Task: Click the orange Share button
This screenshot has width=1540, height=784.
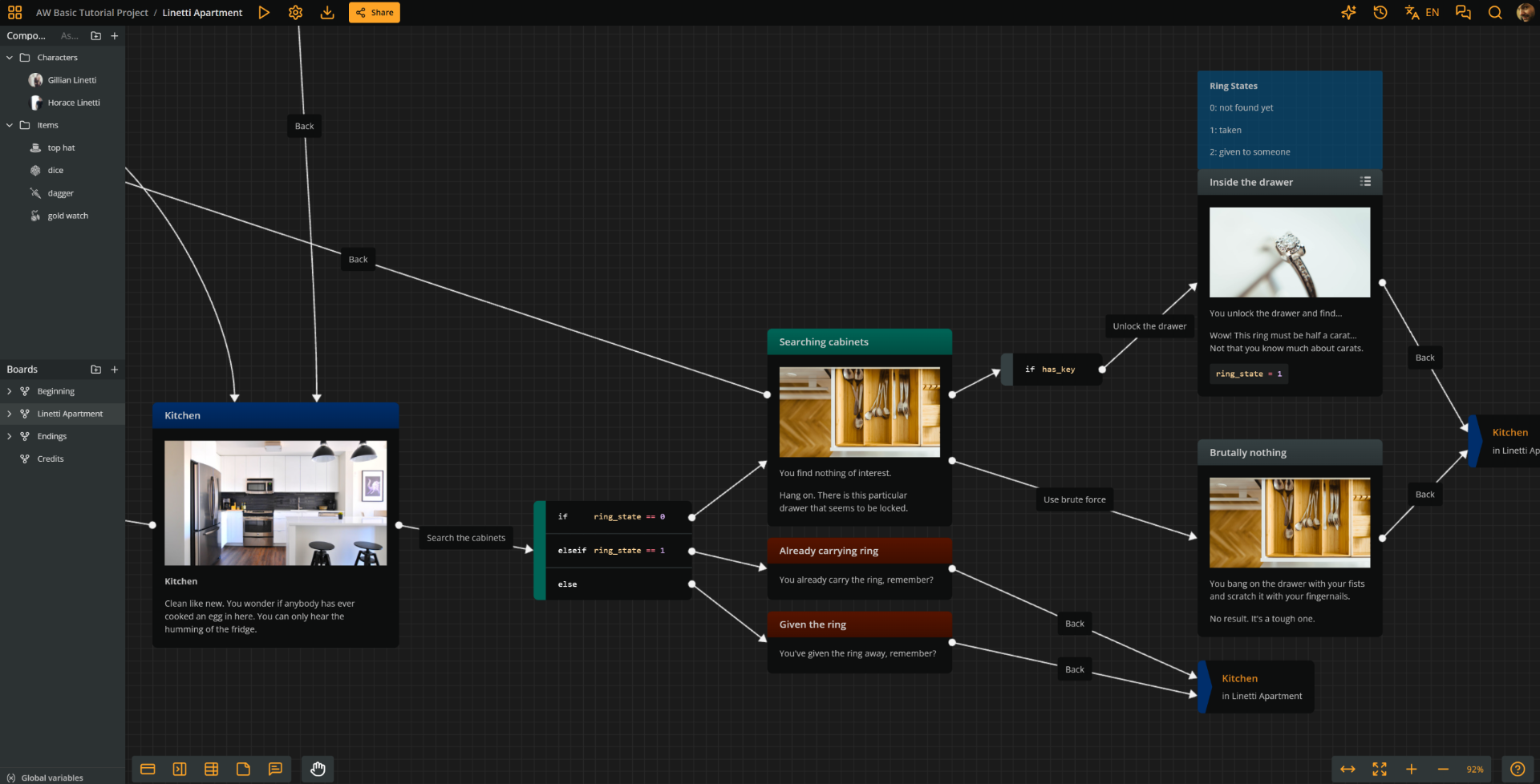Action: 375,13
